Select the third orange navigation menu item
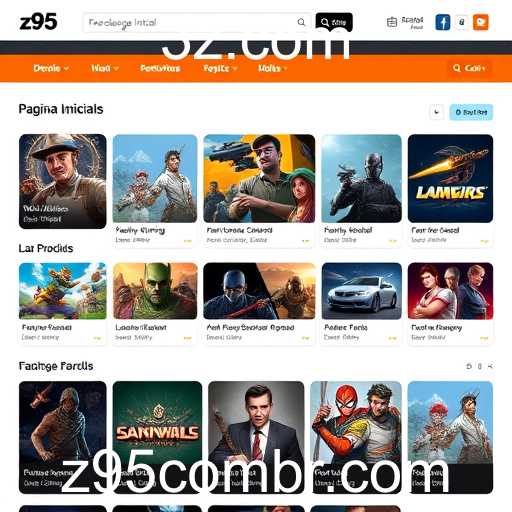The image size is (512, 512). [160, 68]
